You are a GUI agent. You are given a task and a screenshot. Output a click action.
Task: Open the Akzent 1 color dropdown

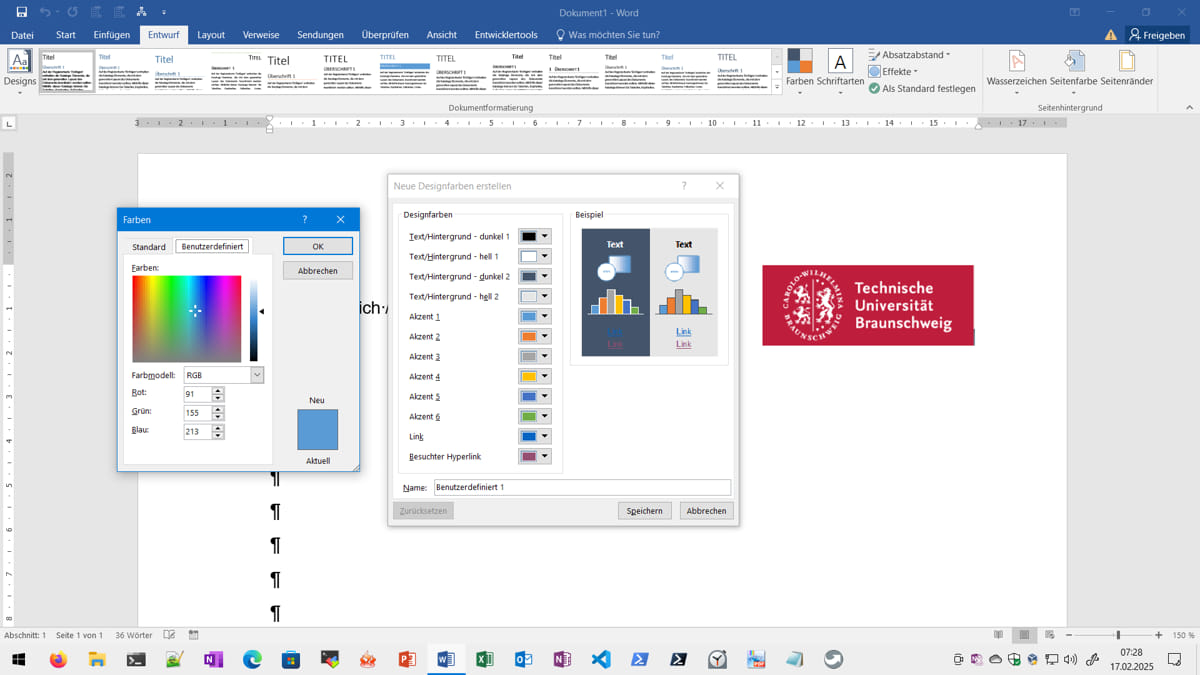pos(545,317)
